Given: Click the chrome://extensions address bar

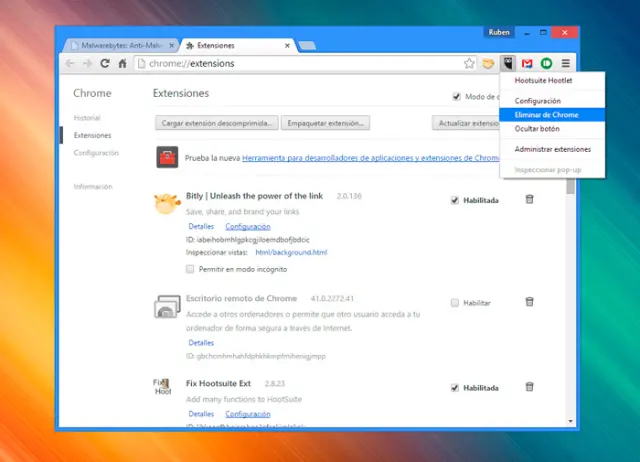Looking at the screenshot, I should (300, 63).
